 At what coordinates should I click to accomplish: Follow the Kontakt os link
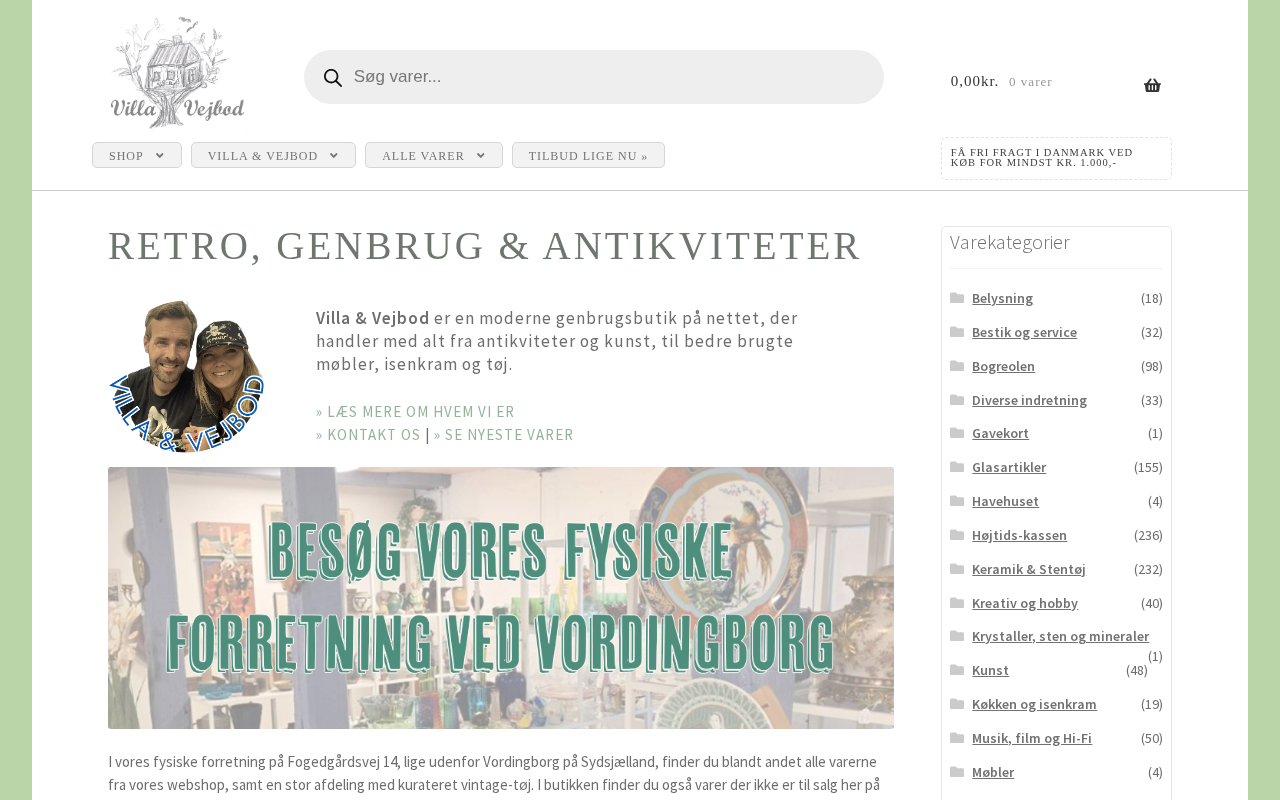(x=368, y=435)
